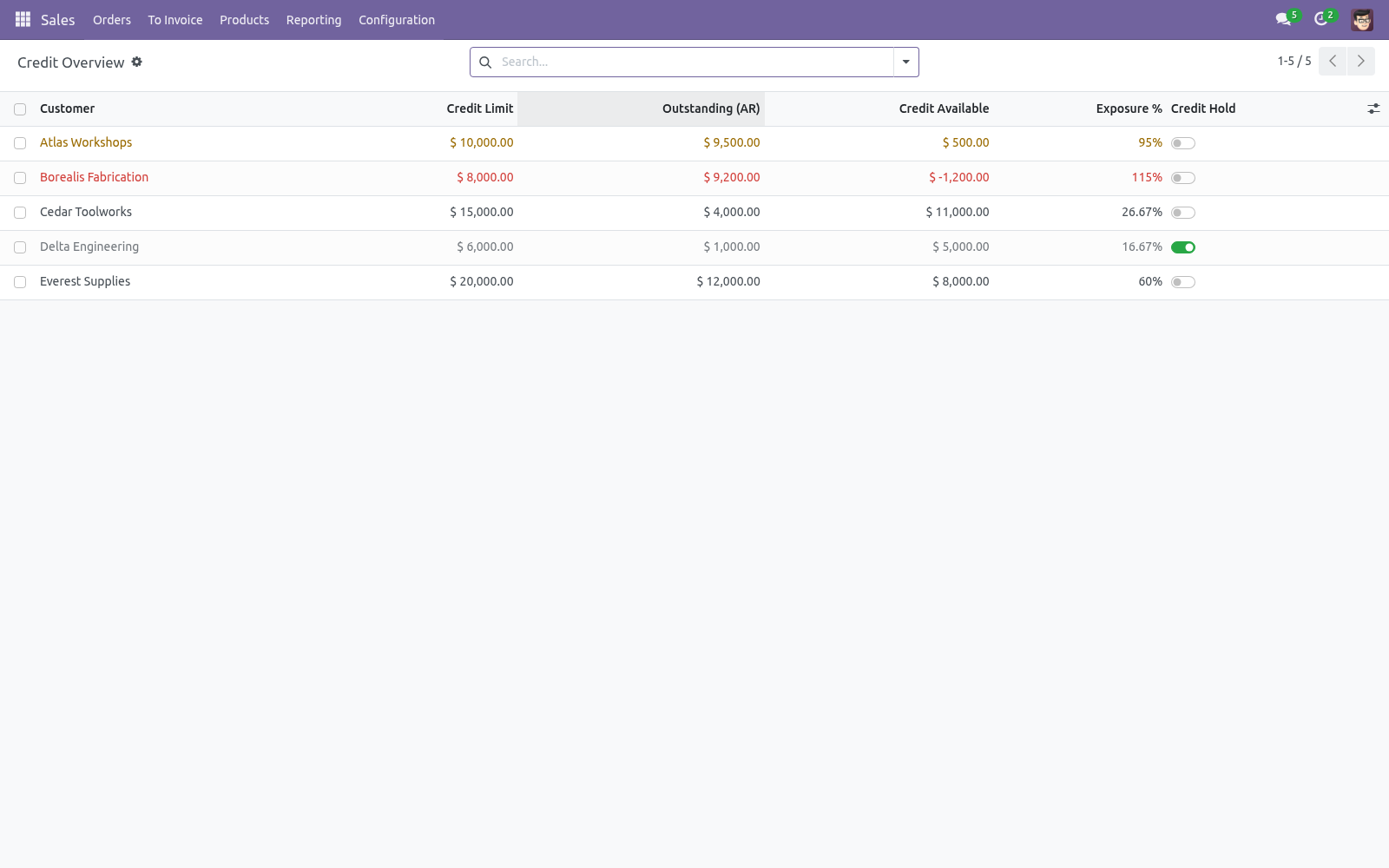Select the Borealis Fabrication row checkbox
The height and width of the screenshot is (868, 1389).
[x=20, y=178]
